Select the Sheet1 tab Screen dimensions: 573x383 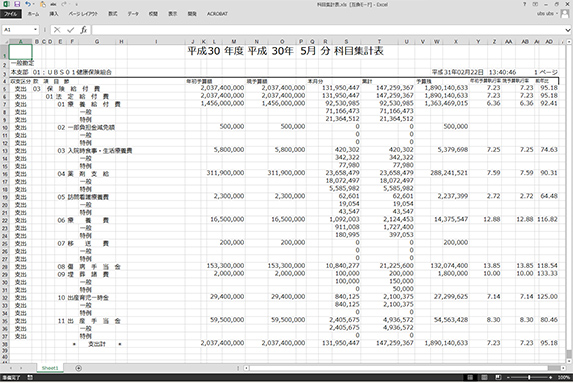50,368
